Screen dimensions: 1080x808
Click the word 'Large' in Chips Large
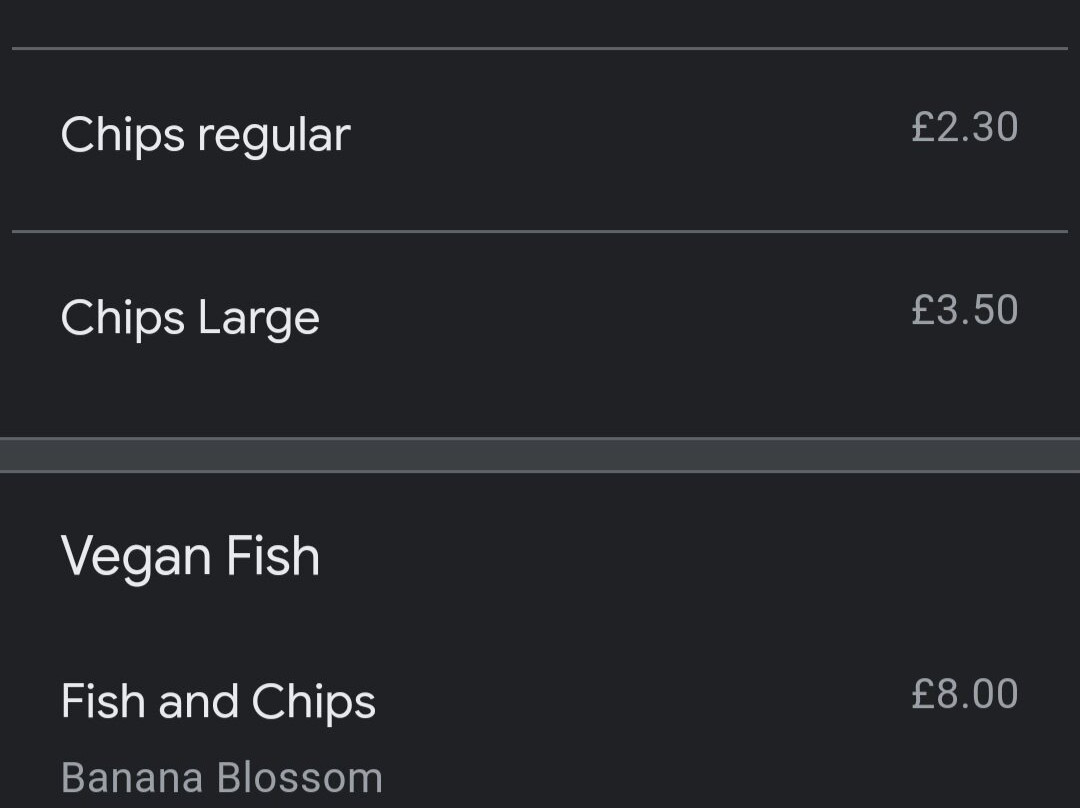[259, 320]
